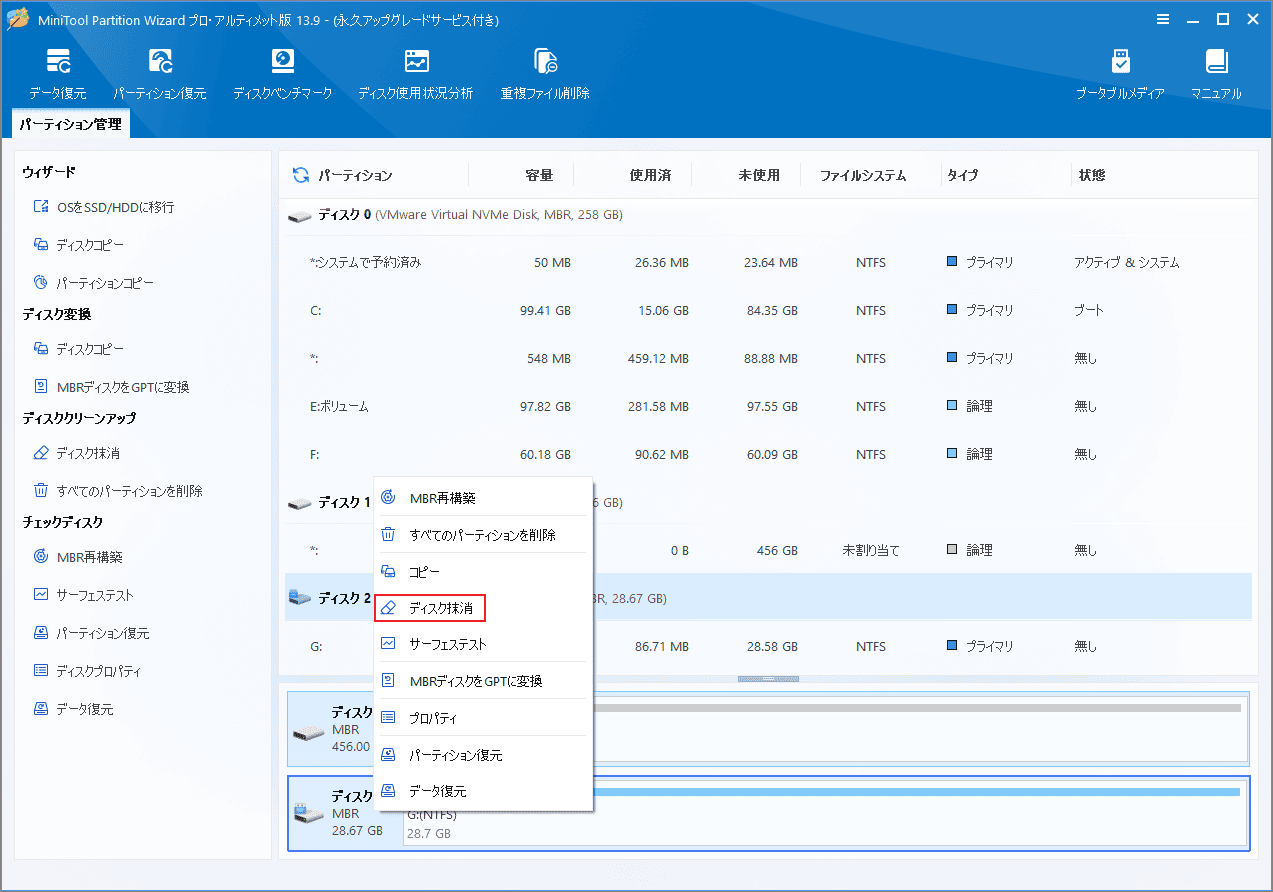The image size is (1273, 892).
Task: Click MBR再構築 in the sidebar
Action: coord(78,557)
